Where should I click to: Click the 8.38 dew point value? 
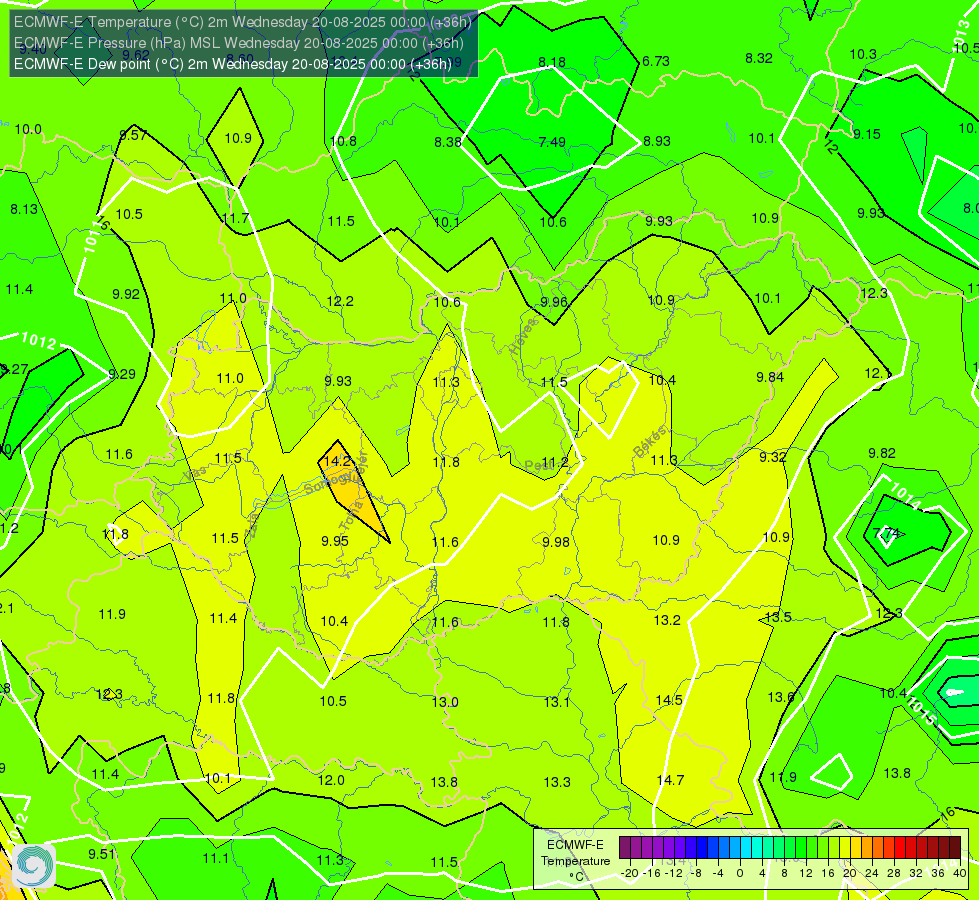448,142
